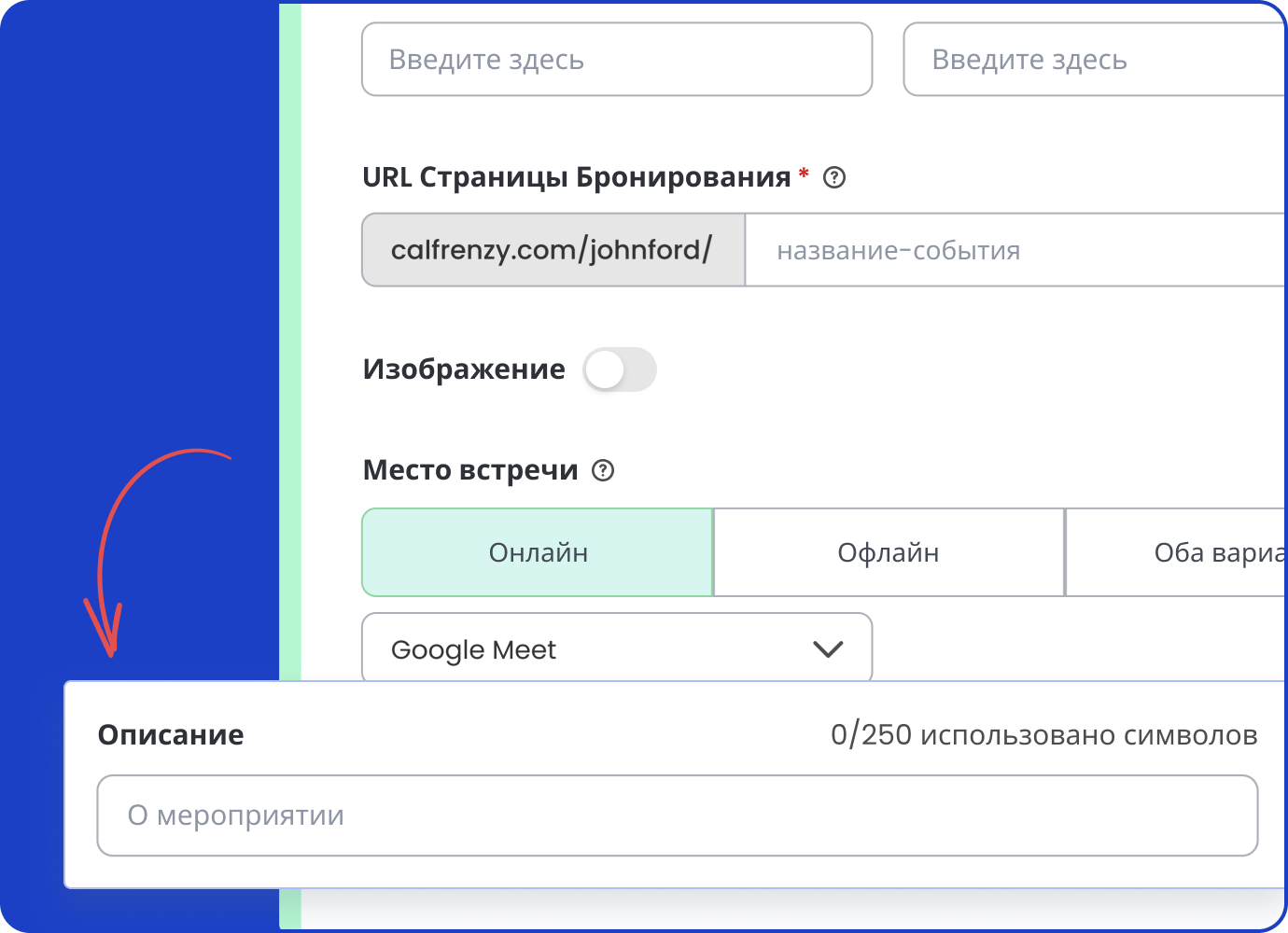Click the 0/250 использовано символов counter

click(1043, 735)
